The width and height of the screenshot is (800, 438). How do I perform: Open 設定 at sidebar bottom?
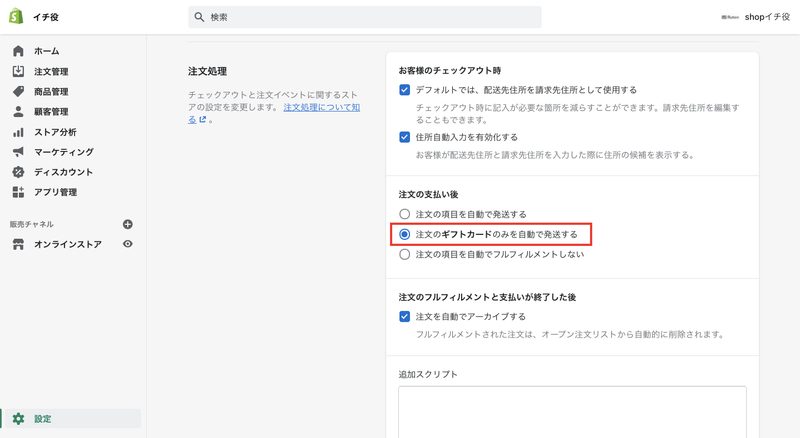coord(71,419)
